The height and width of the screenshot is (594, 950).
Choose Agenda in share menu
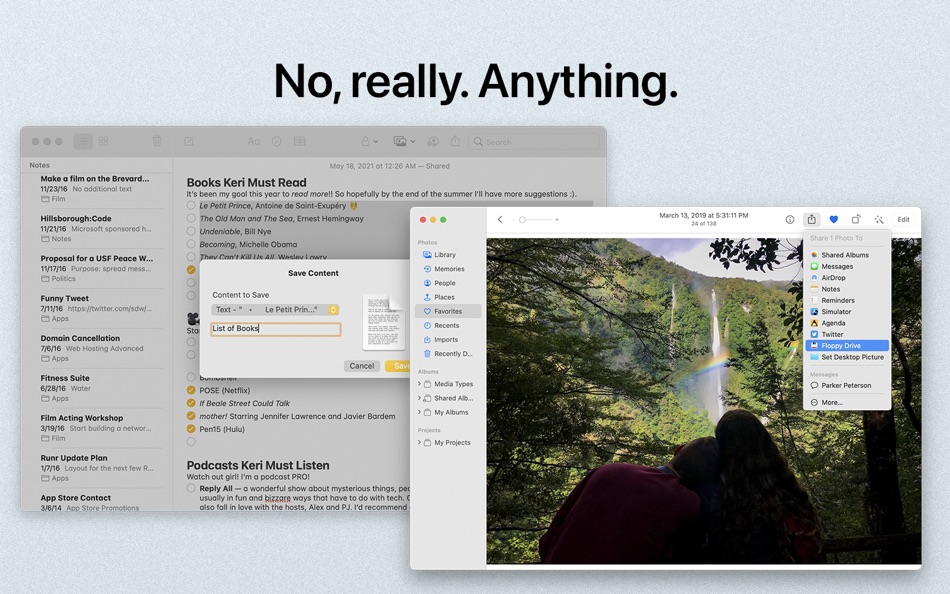point(845,323)
